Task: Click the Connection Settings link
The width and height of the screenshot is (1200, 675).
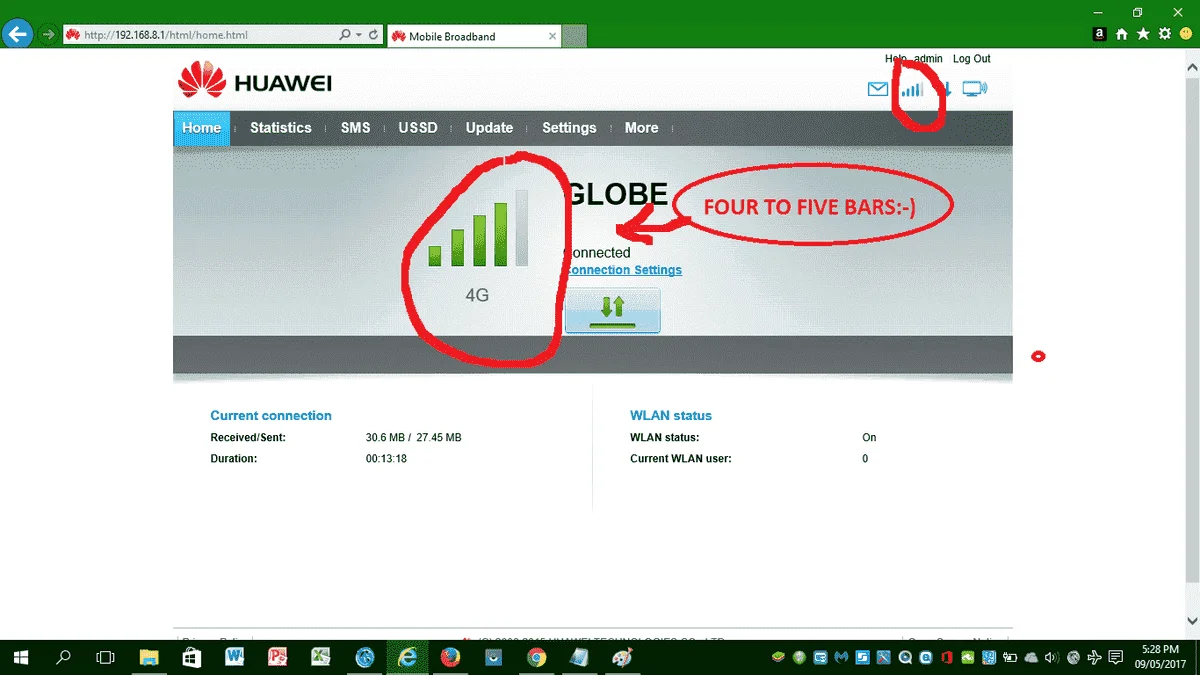Action: (x=622, y=270)
